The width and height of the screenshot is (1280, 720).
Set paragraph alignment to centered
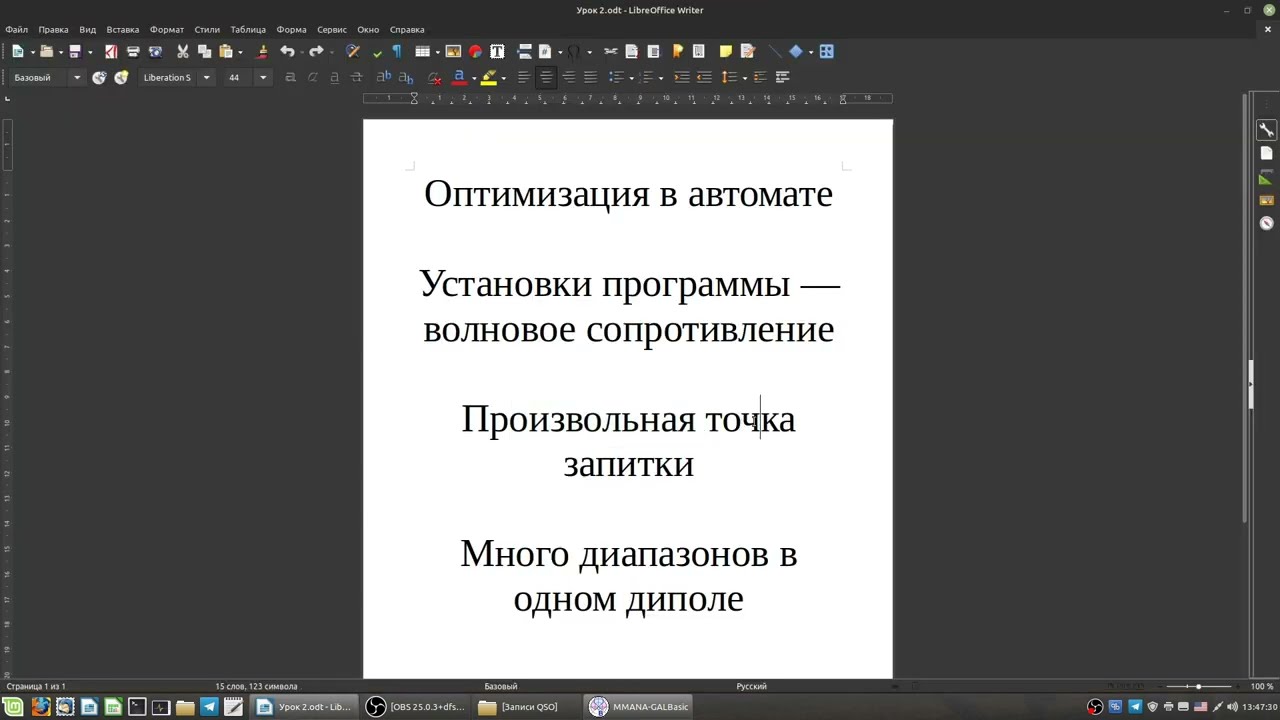546,77
